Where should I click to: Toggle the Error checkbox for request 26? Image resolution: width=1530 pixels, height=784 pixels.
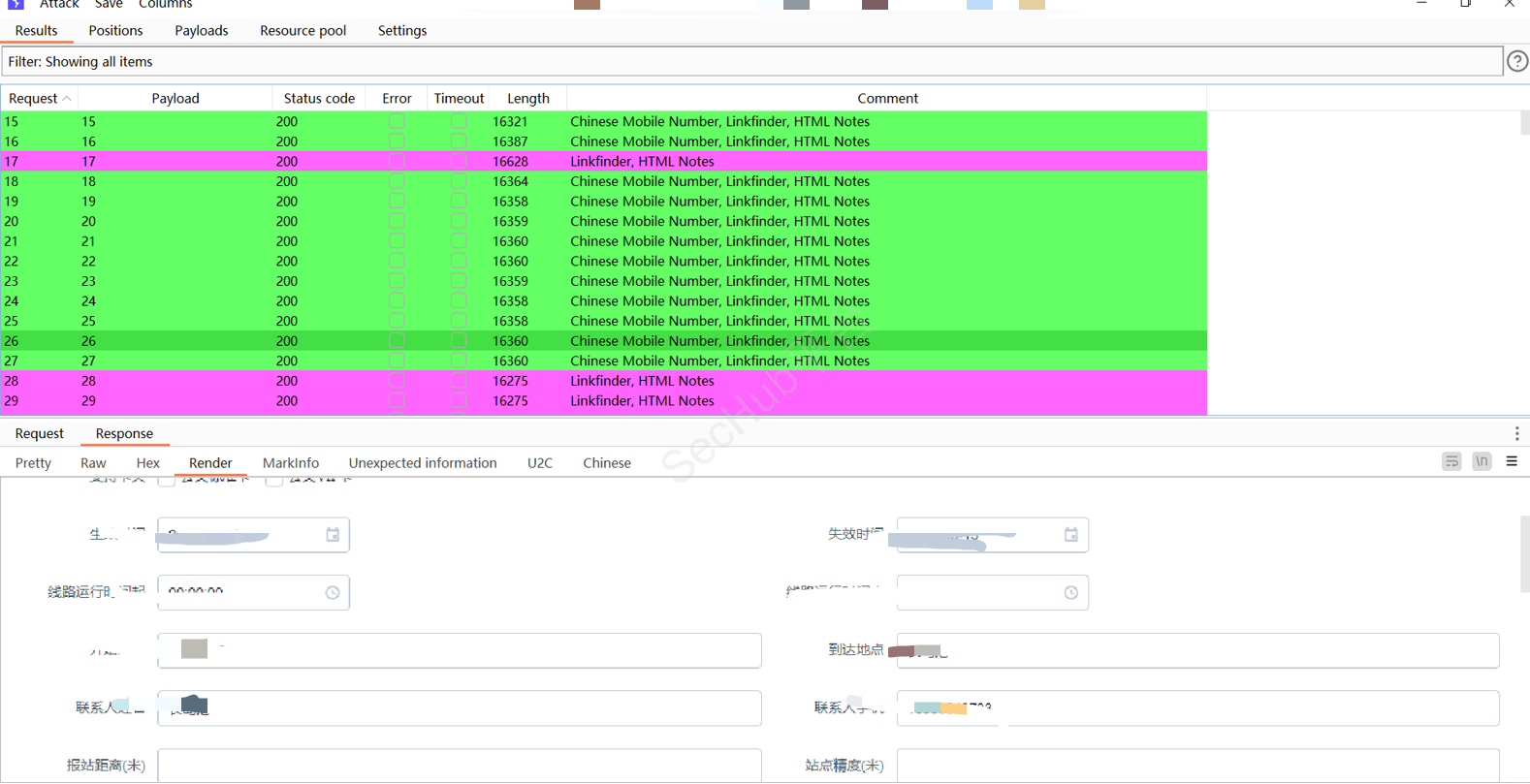tap(397, 341)
